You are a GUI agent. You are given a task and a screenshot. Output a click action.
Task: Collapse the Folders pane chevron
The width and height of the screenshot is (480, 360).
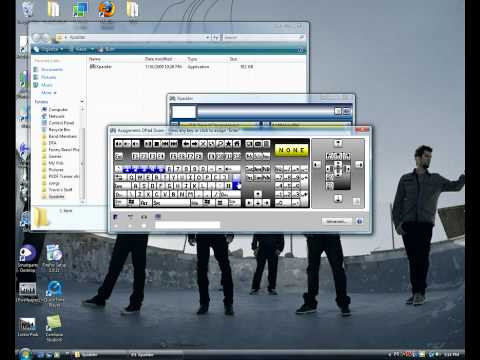82,101
